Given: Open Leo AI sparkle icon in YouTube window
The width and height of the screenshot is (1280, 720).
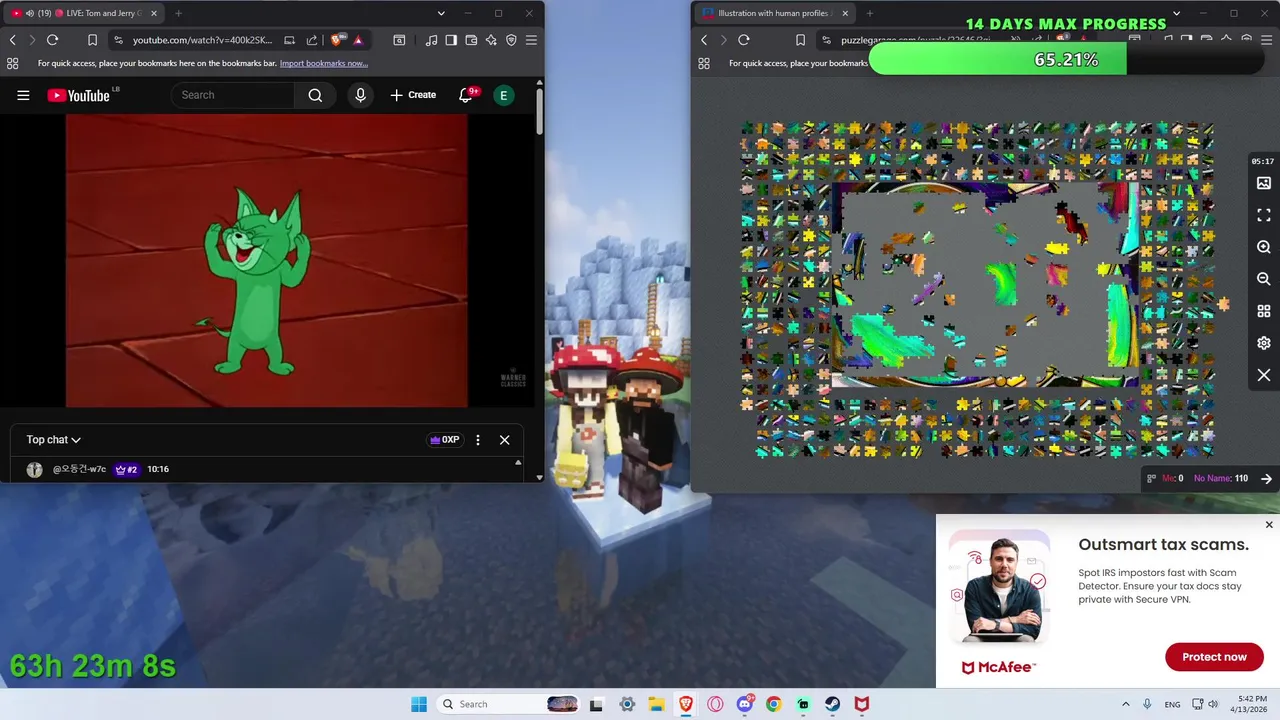Looking at the screenshot, I should tap(491, 40).
